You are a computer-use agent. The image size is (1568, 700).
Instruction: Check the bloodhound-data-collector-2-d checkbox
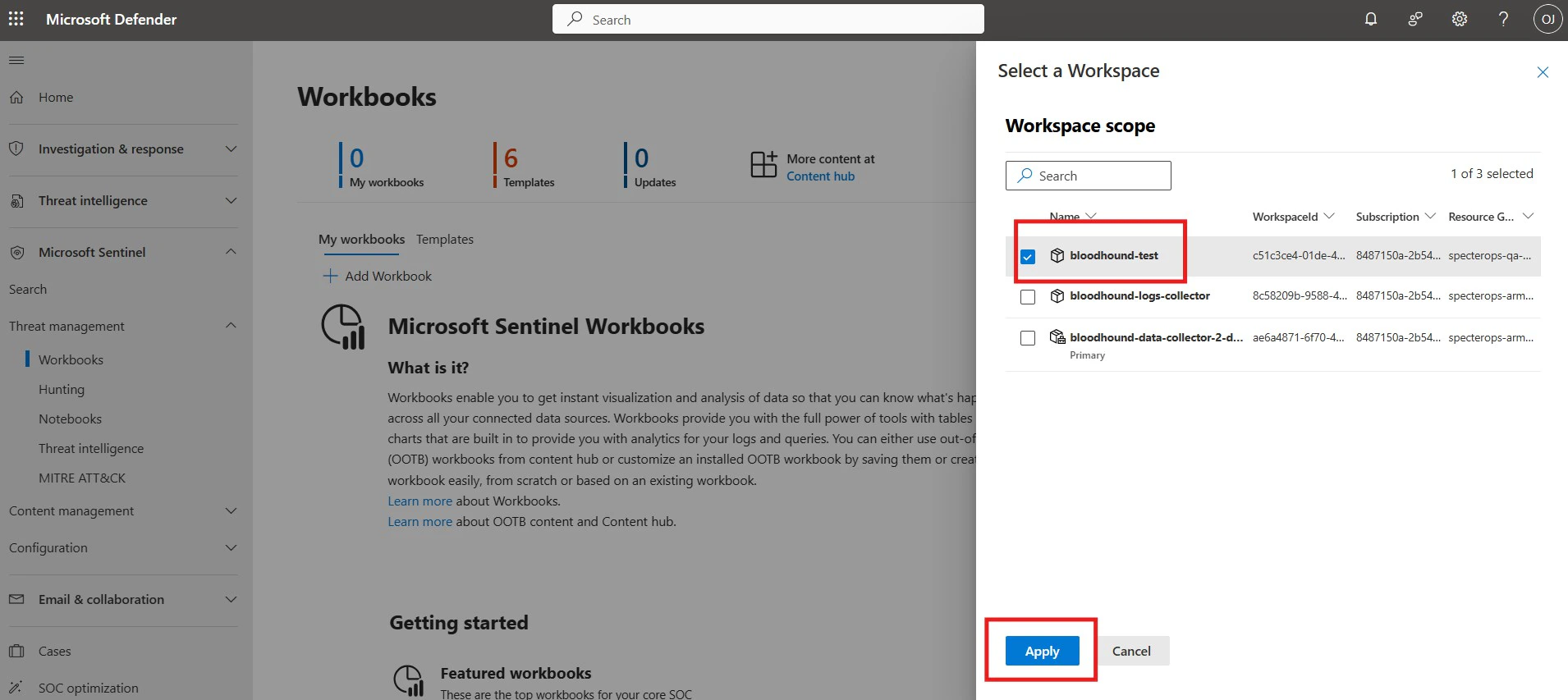(x=1028, y=337)
